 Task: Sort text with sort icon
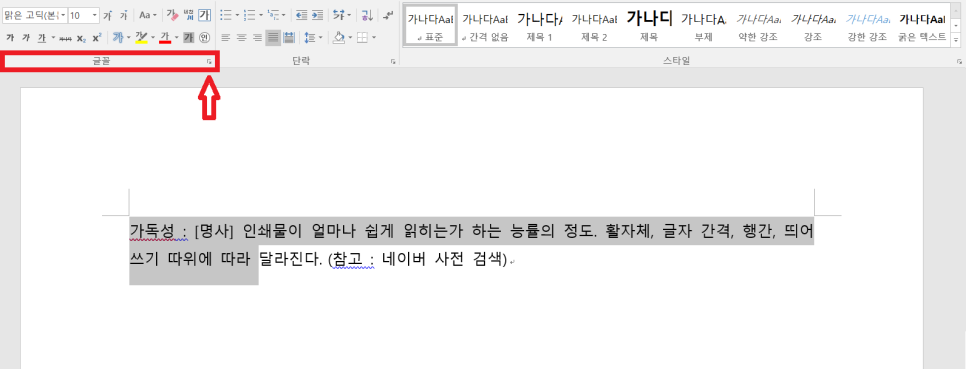point(367,15)
